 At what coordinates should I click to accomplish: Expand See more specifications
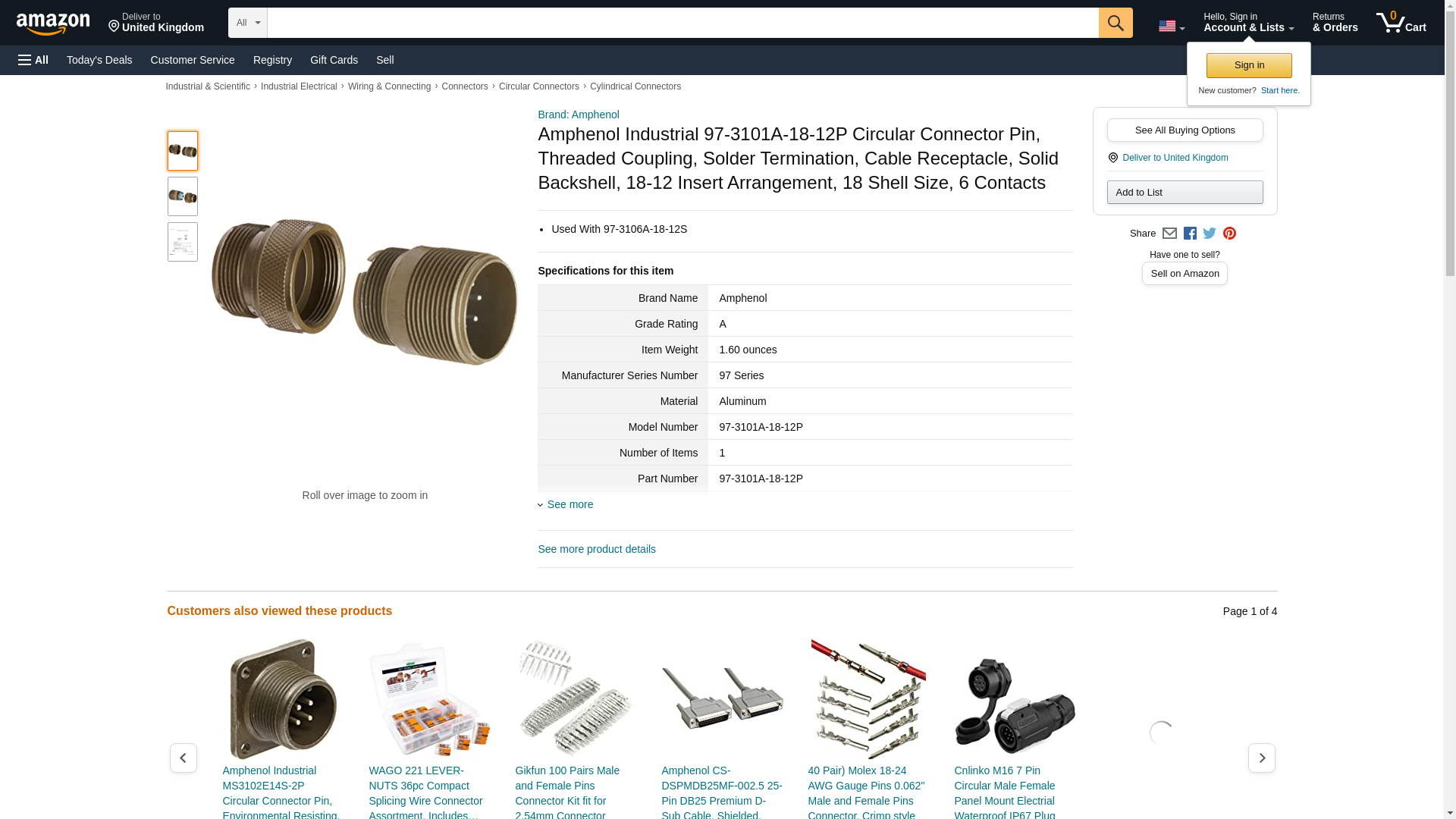point(566,504)
